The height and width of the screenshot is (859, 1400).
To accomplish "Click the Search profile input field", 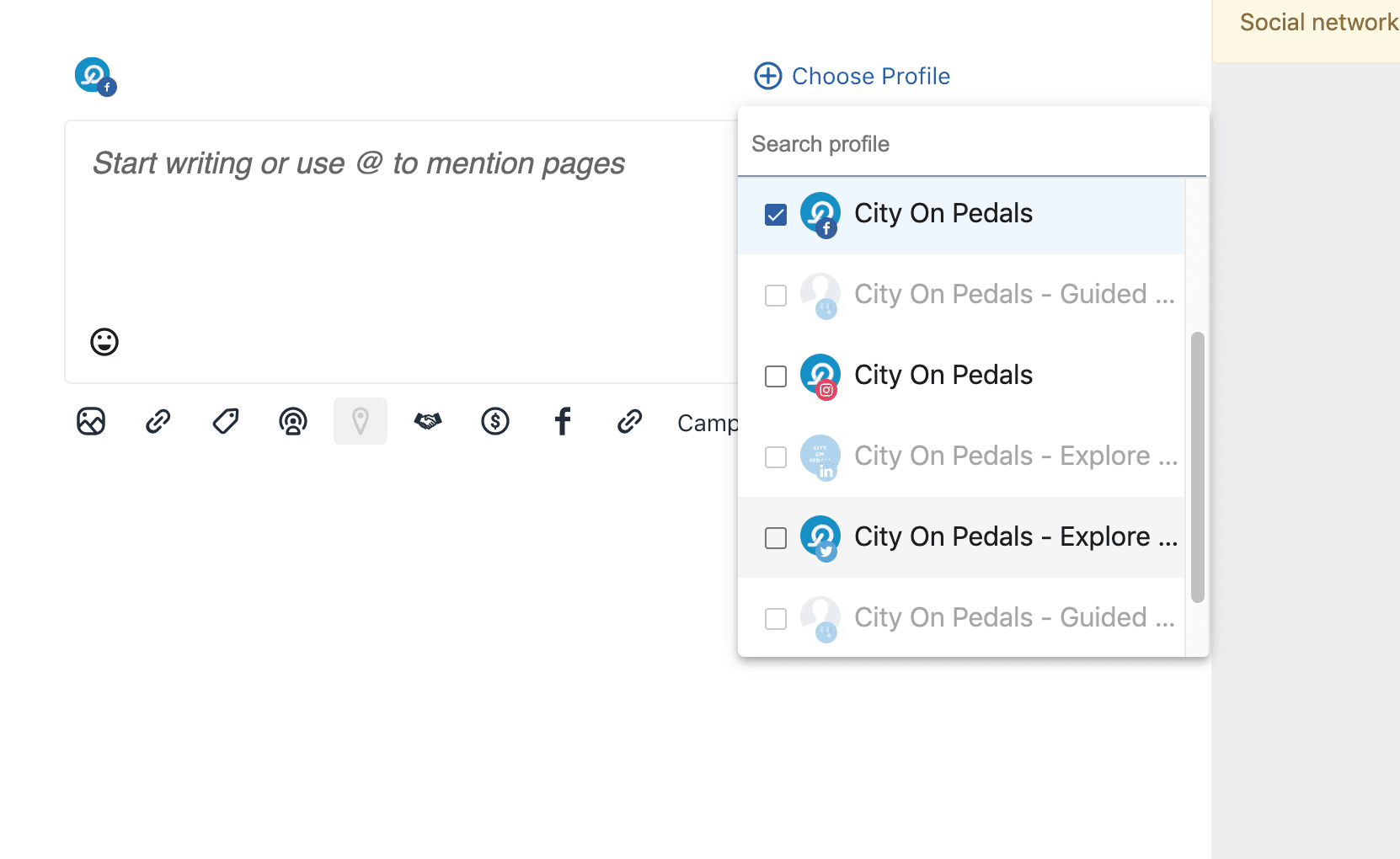I will pos(969,144).
